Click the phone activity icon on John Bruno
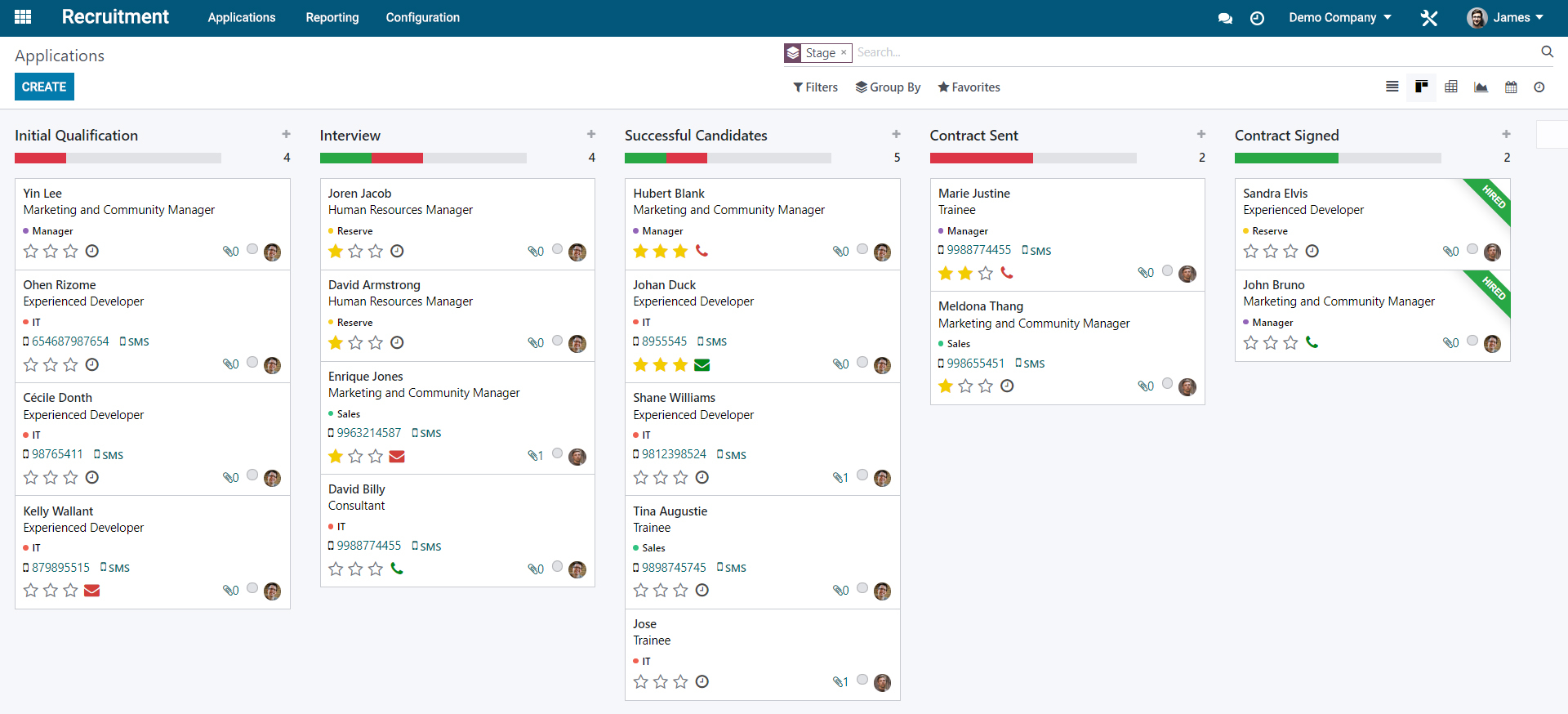The image size is (1568, 714). point(1312,342)
